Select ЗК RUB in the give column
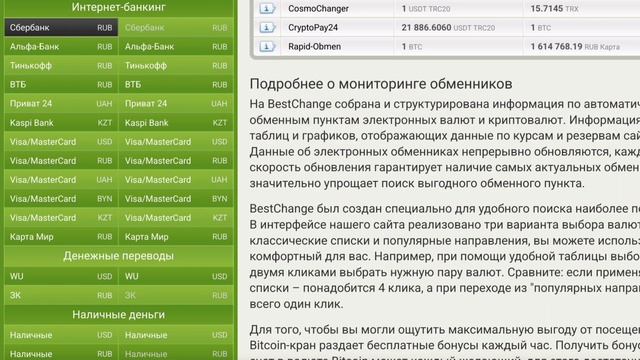 pyautogui.click(x=61, y=296)
